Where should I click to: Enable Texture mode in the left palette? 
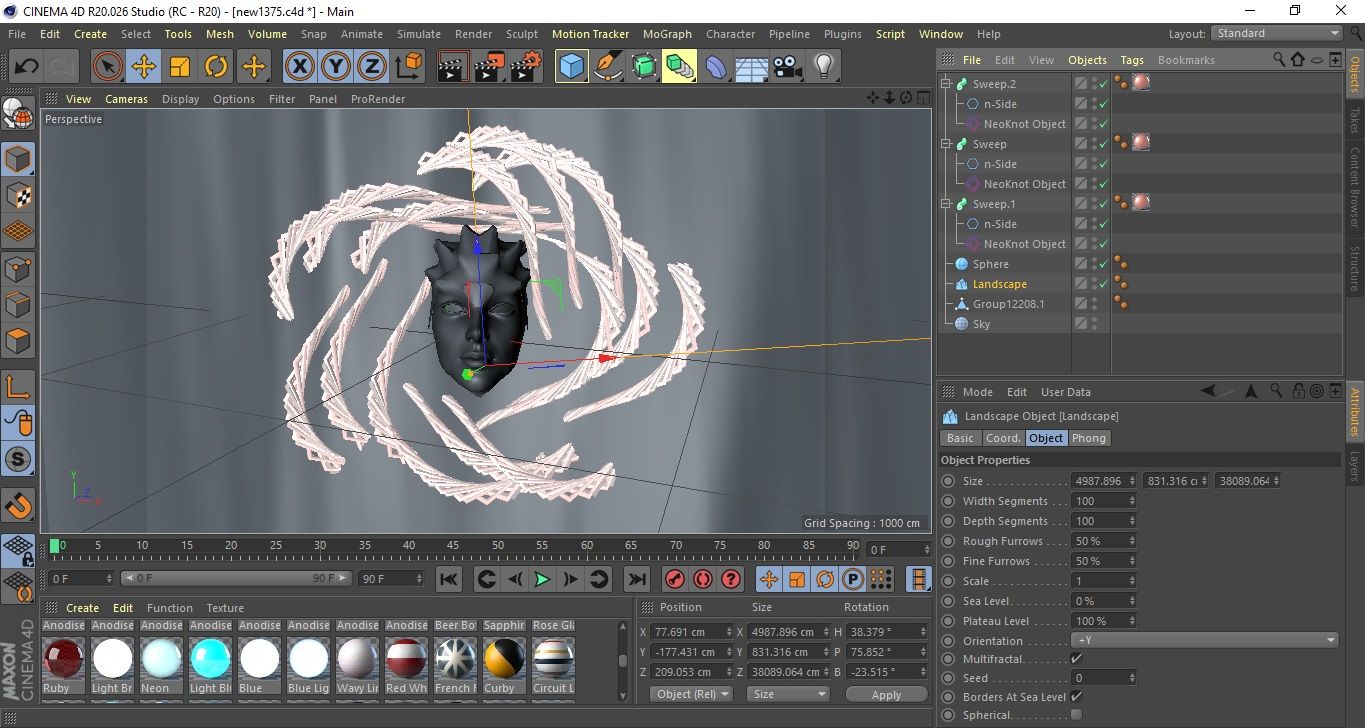(x=19, y=194)
